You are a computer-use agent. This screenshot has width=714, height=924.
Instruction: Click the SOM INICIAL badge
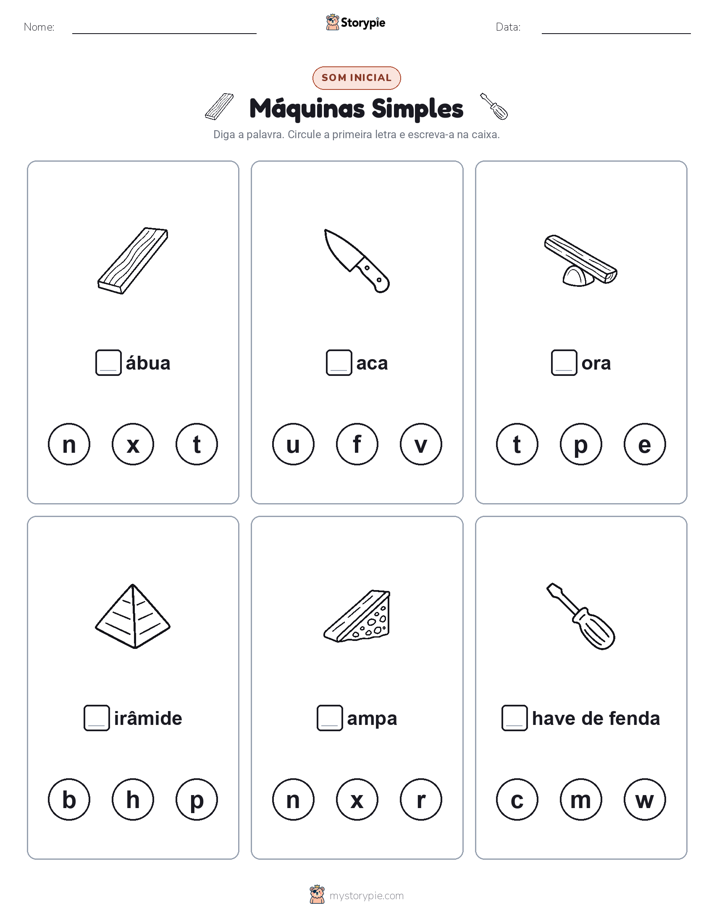356,78
